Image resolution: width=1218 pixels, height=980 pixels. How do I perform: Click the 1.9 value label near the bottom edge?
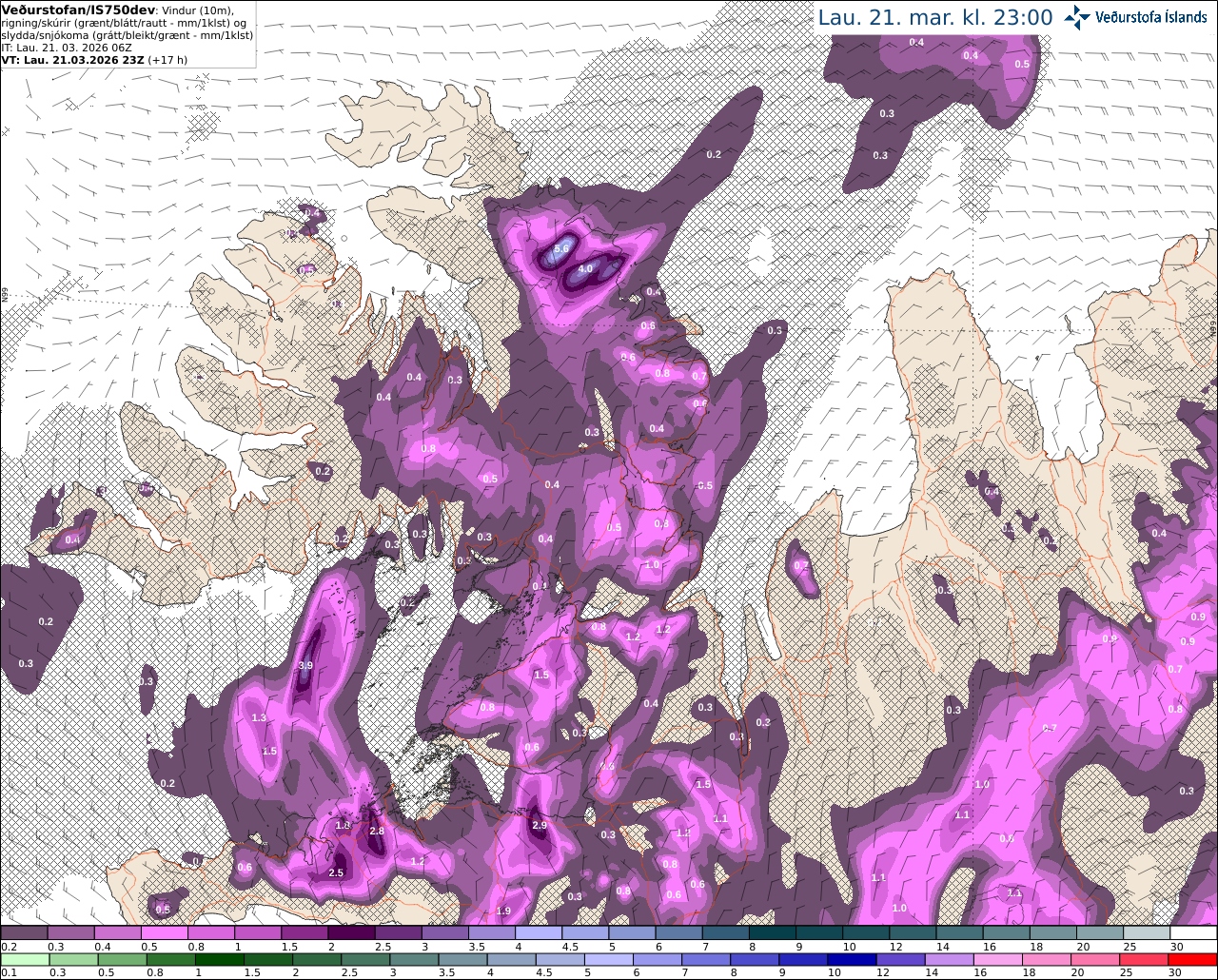(504, 911)
